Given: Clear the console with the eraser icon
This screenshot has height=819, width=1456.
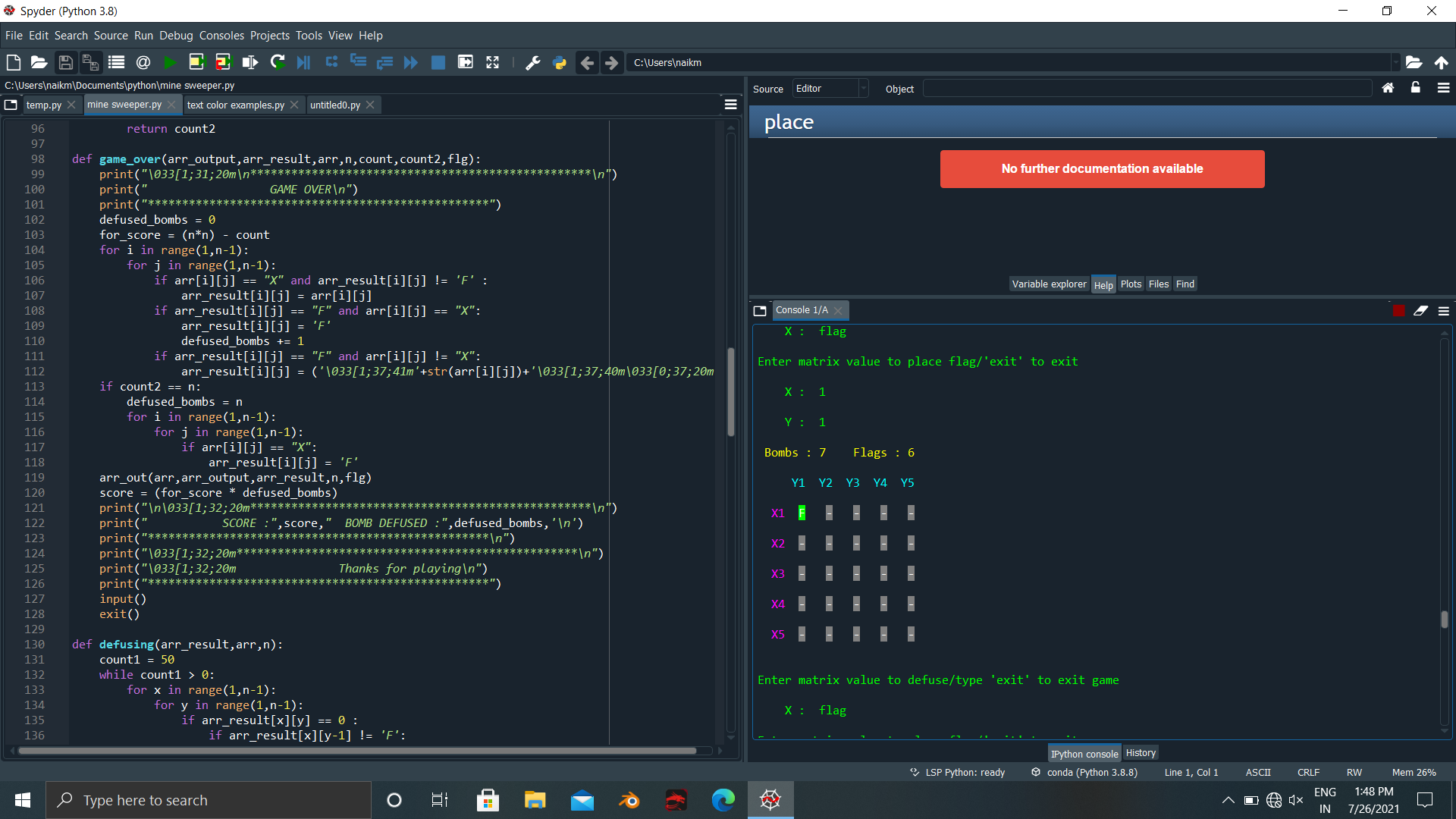Looking at the screenshot, I should (x=1420, y=311).
